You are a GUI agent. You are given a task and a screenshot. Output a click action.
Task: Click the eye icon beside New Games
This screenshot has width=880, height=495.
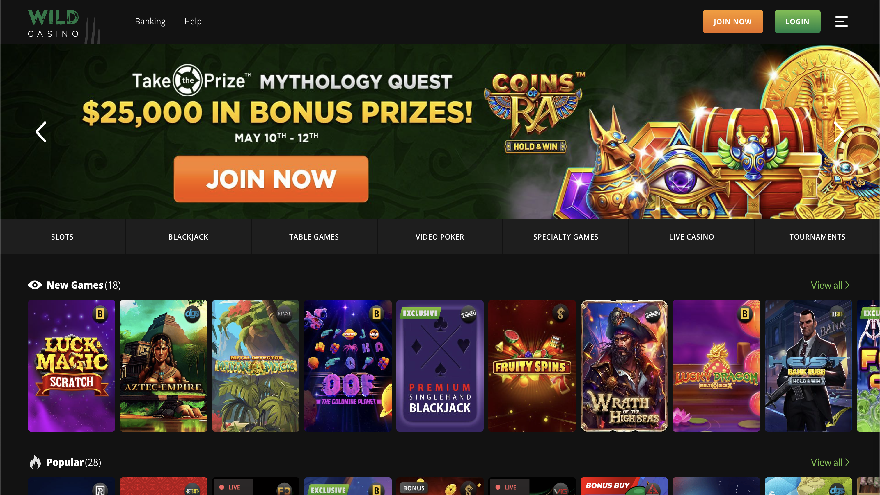click(x=35, y=285)
